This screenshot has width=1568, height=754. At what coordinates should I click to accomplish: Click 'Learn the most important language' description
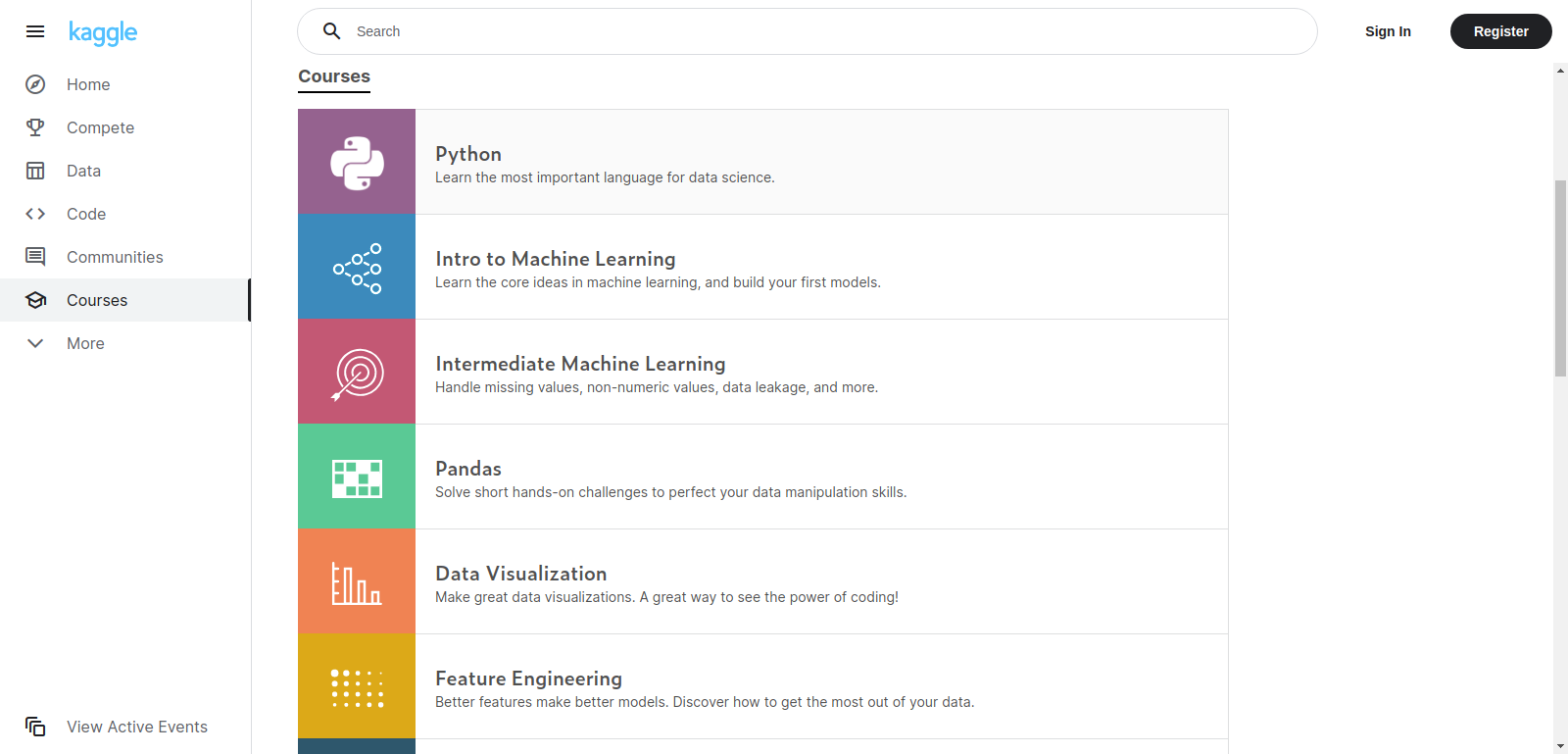click(605, 177)
